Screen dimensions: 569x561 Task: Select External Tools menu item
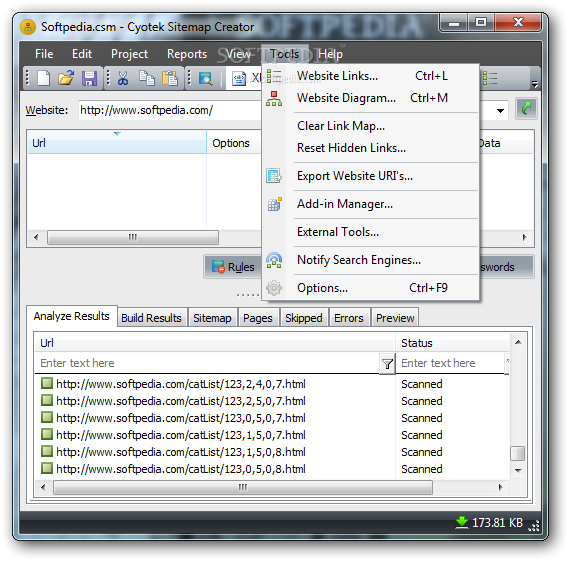370,232
